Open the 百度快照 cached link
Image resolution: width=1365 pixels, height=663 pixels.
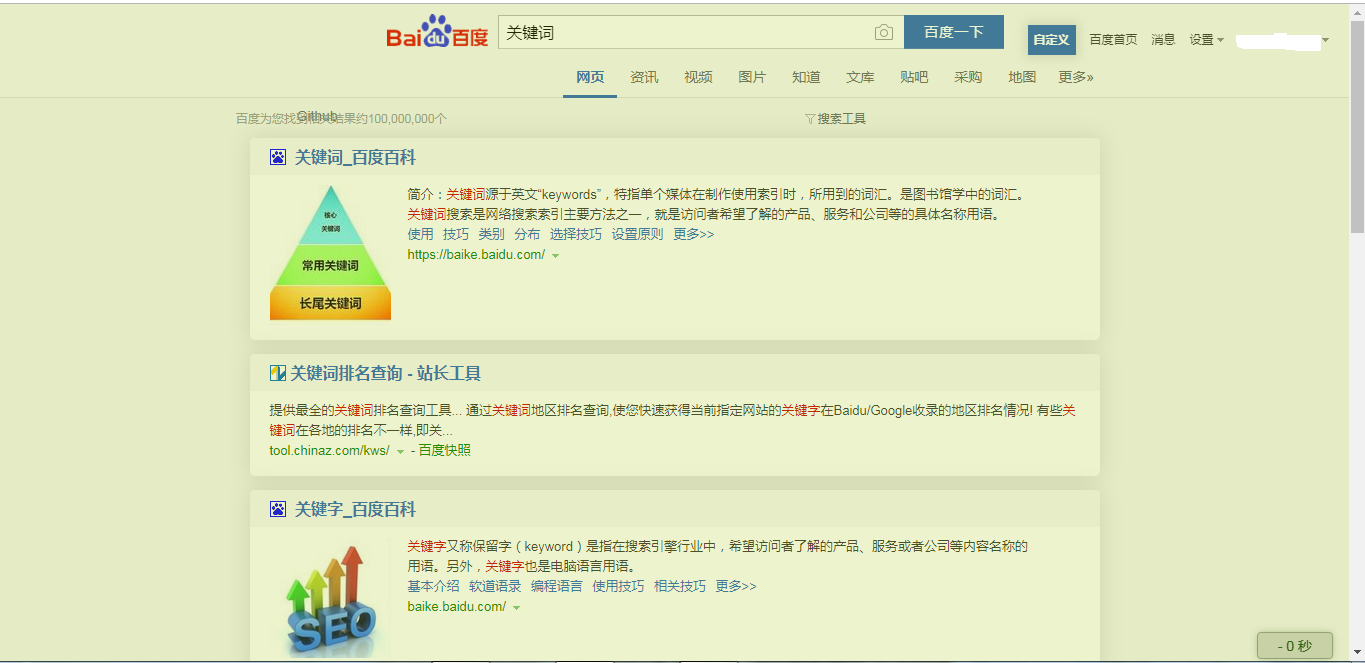pyautogui.click(x=445, y=451)
